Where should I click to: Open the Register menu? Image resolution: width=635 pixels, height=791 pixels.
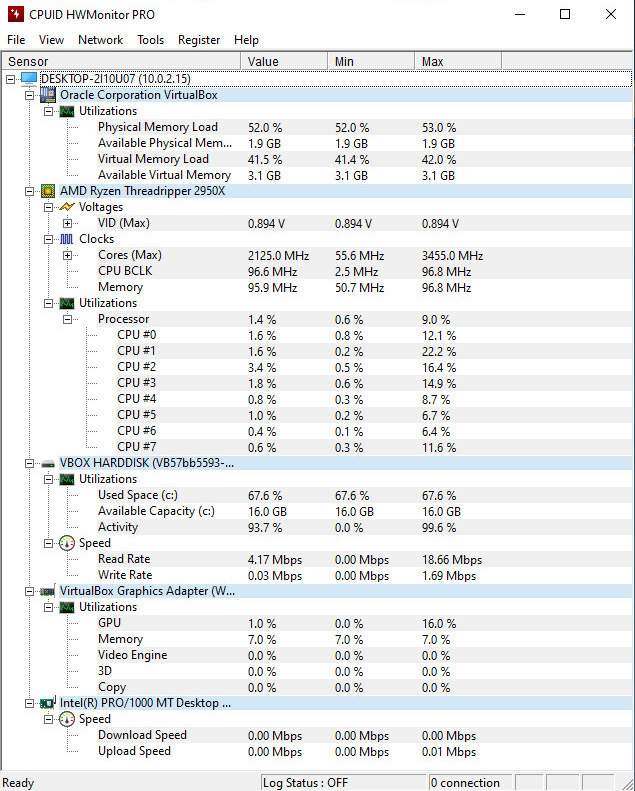pos(199,40)
